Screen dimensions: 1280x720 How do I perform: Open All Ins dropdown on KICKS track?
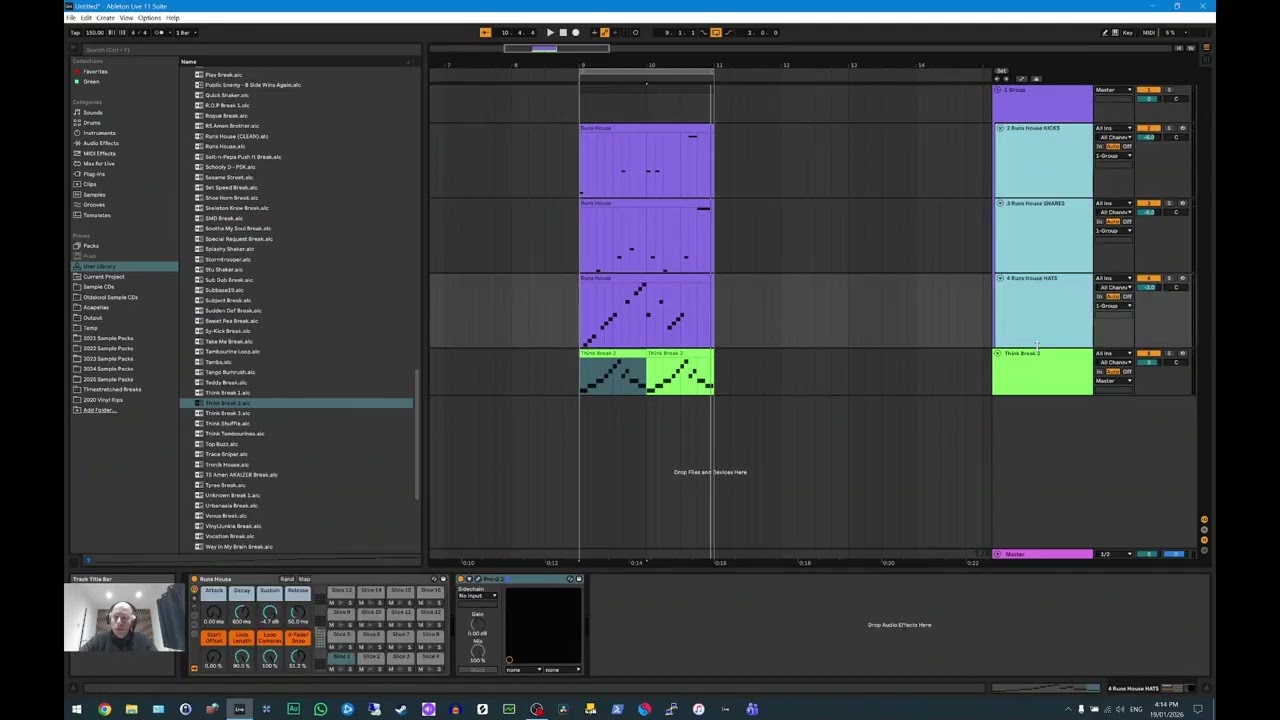1113,128
